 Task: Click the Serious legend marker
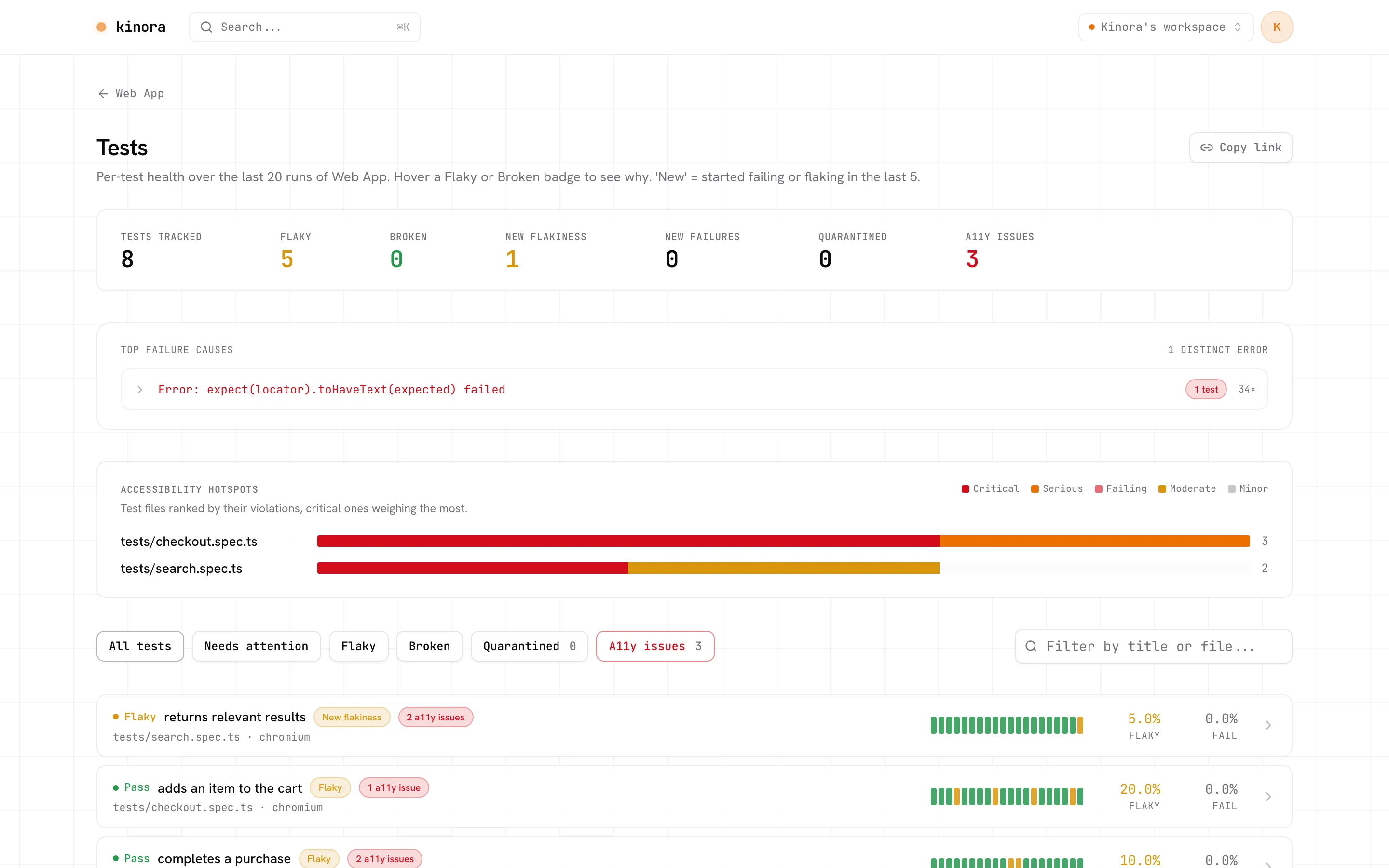pyautogui.click(x=1035, y=489)
